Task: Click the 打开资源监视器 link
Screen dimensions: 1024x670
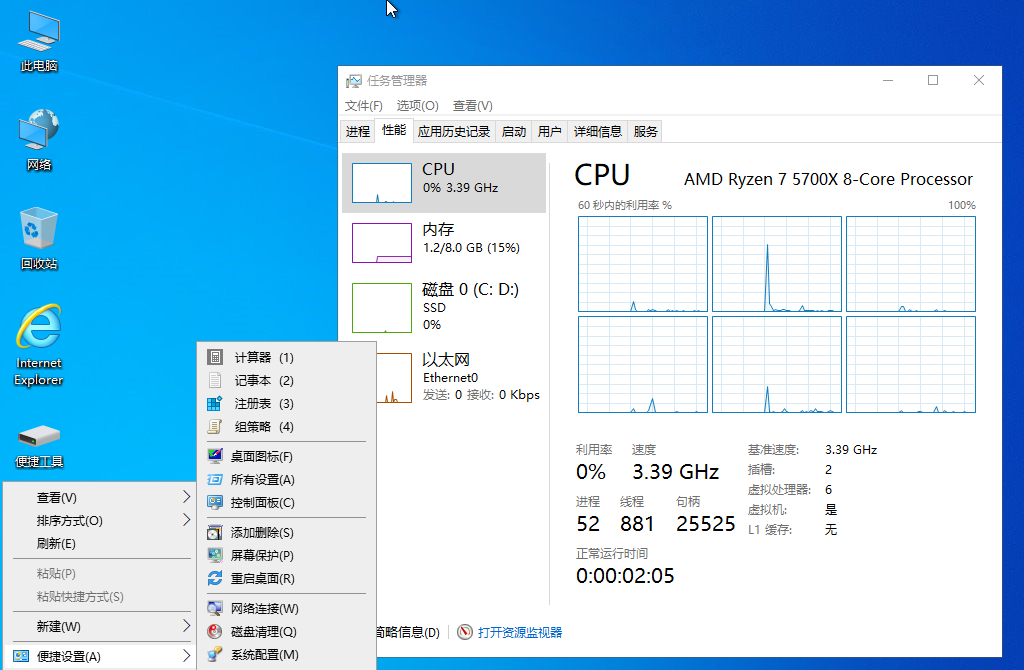Action: [x=520, y=632]
